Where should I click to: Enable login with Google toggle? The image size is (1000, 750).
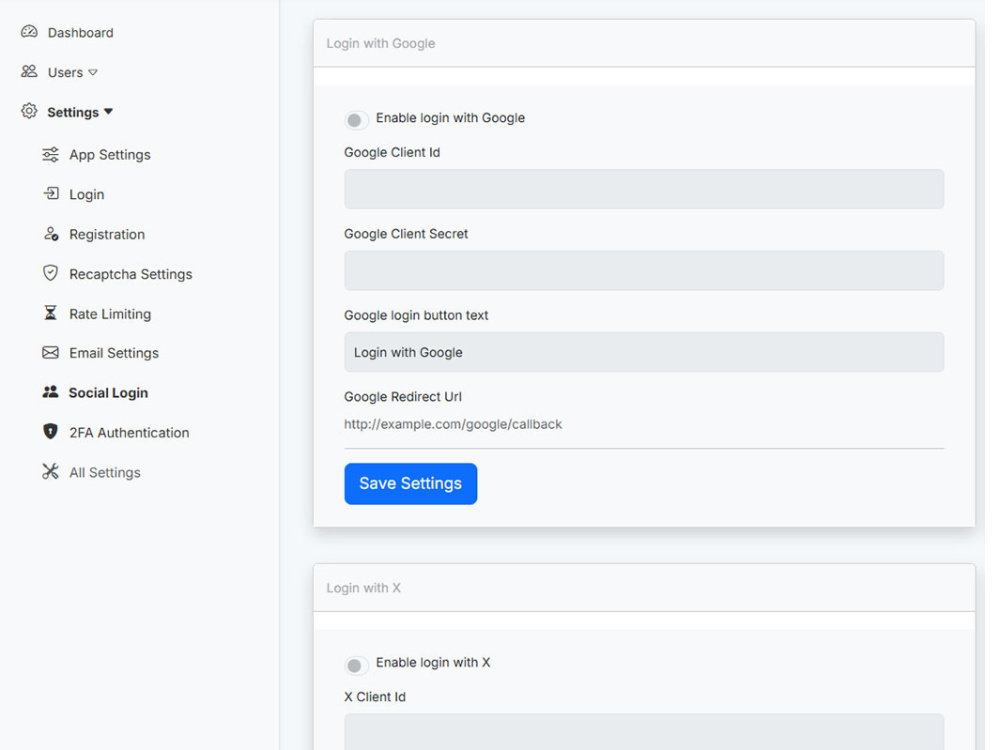pyautogui.click(x=357, y=120)
